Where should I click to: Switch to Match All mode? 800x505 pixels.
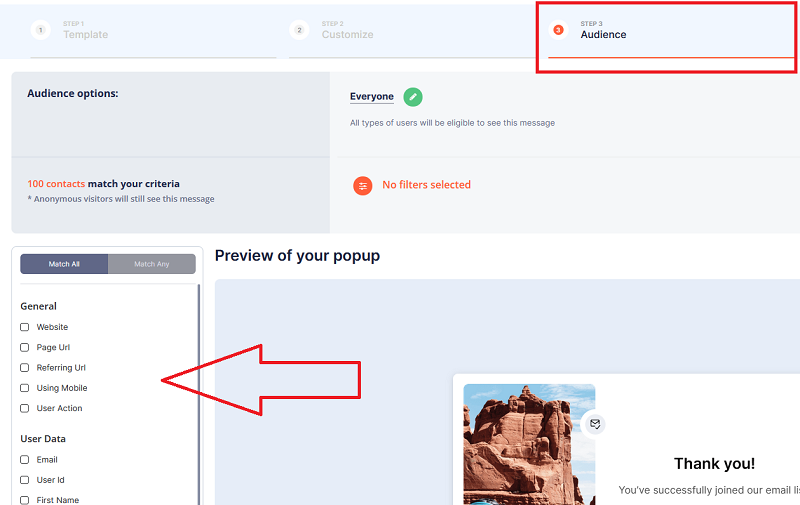pos(64,264)
